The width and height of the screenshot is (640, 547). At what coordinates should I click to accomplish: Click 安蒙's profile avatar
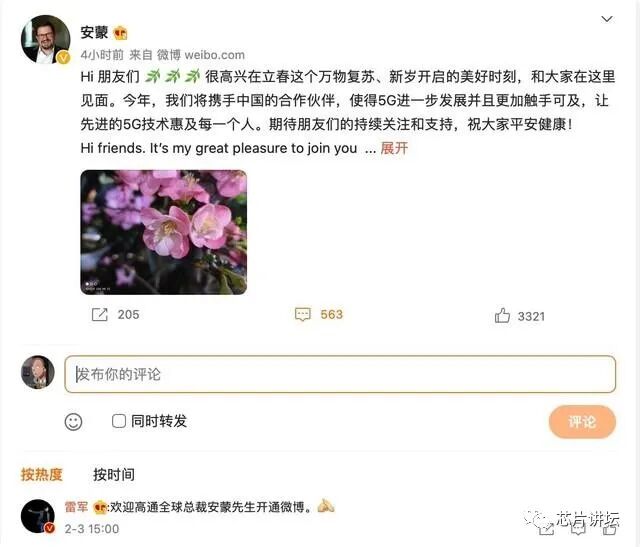[x=45, y=39]
